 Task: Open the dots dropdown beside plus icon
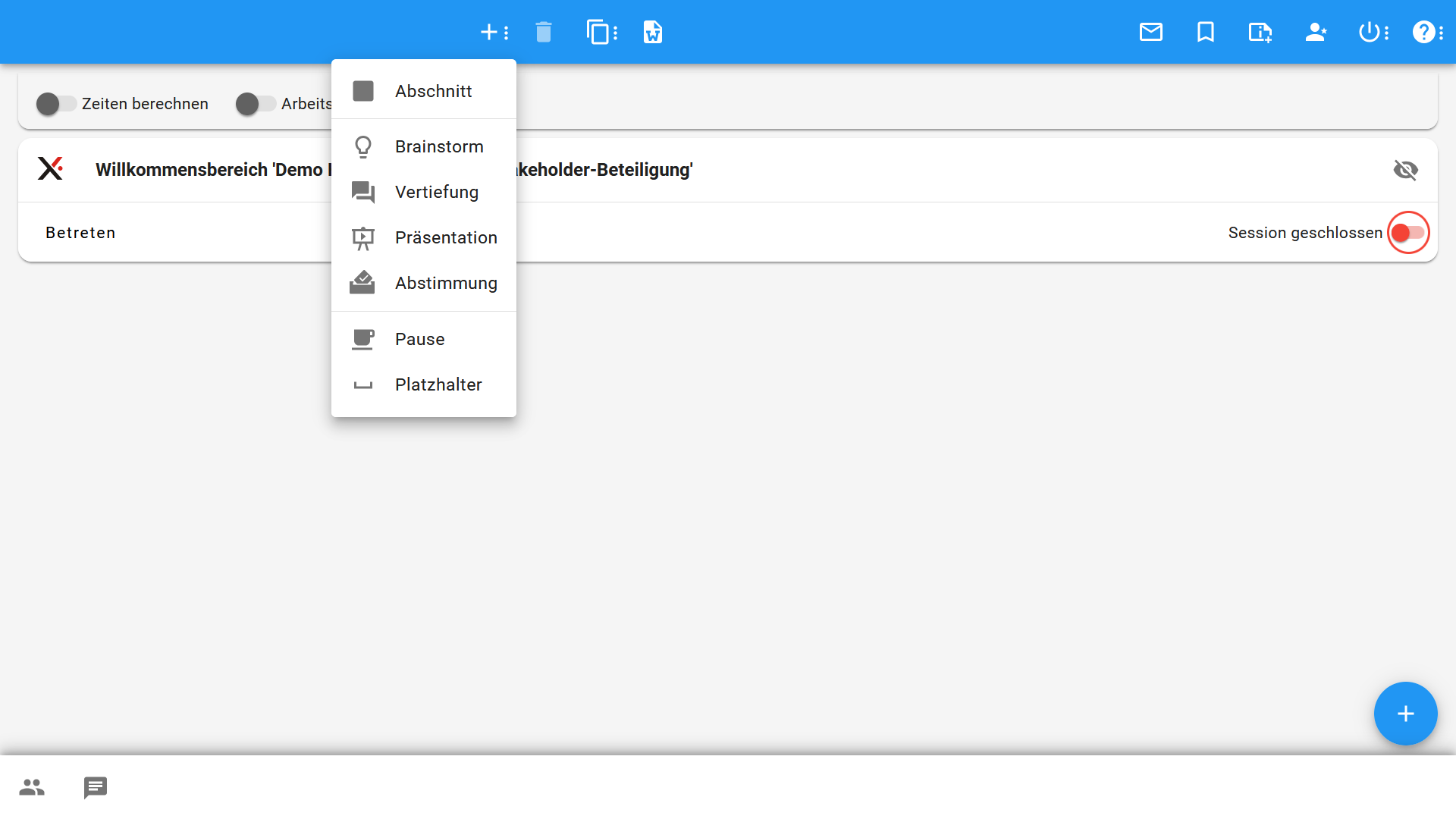[507, 32]
